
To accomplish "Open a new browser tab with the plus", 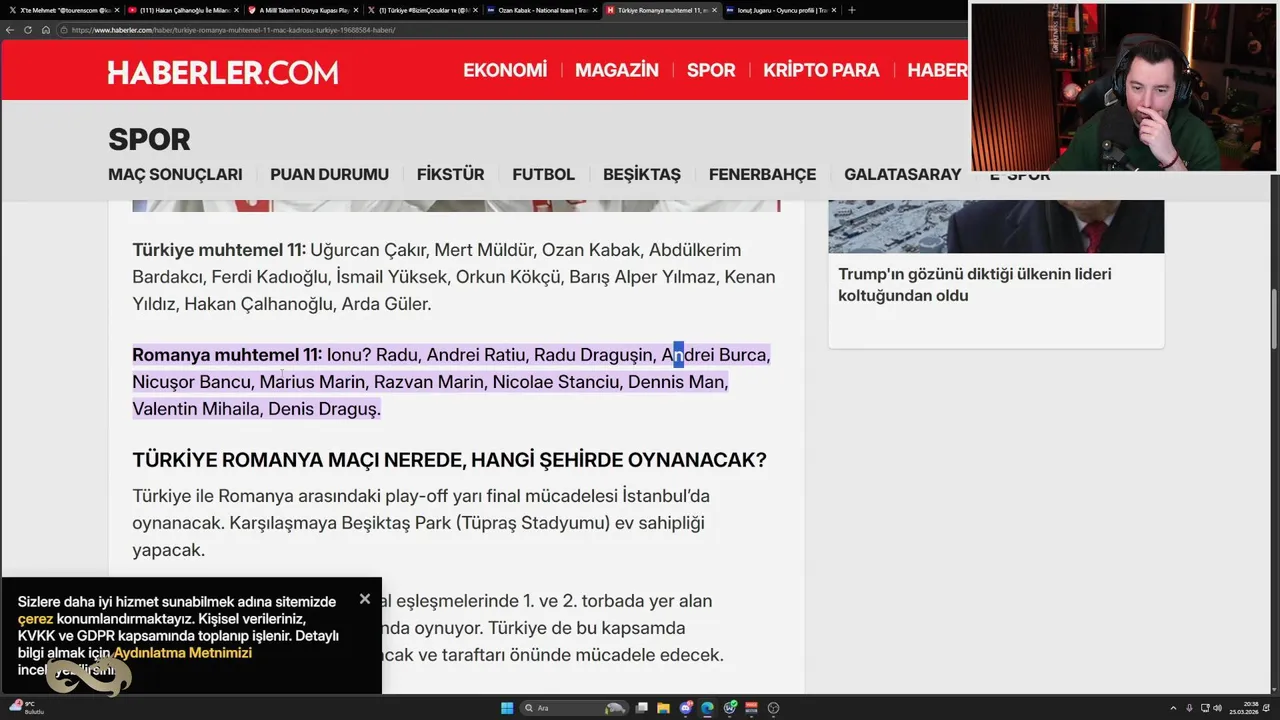I will click(x=852, y=10).
